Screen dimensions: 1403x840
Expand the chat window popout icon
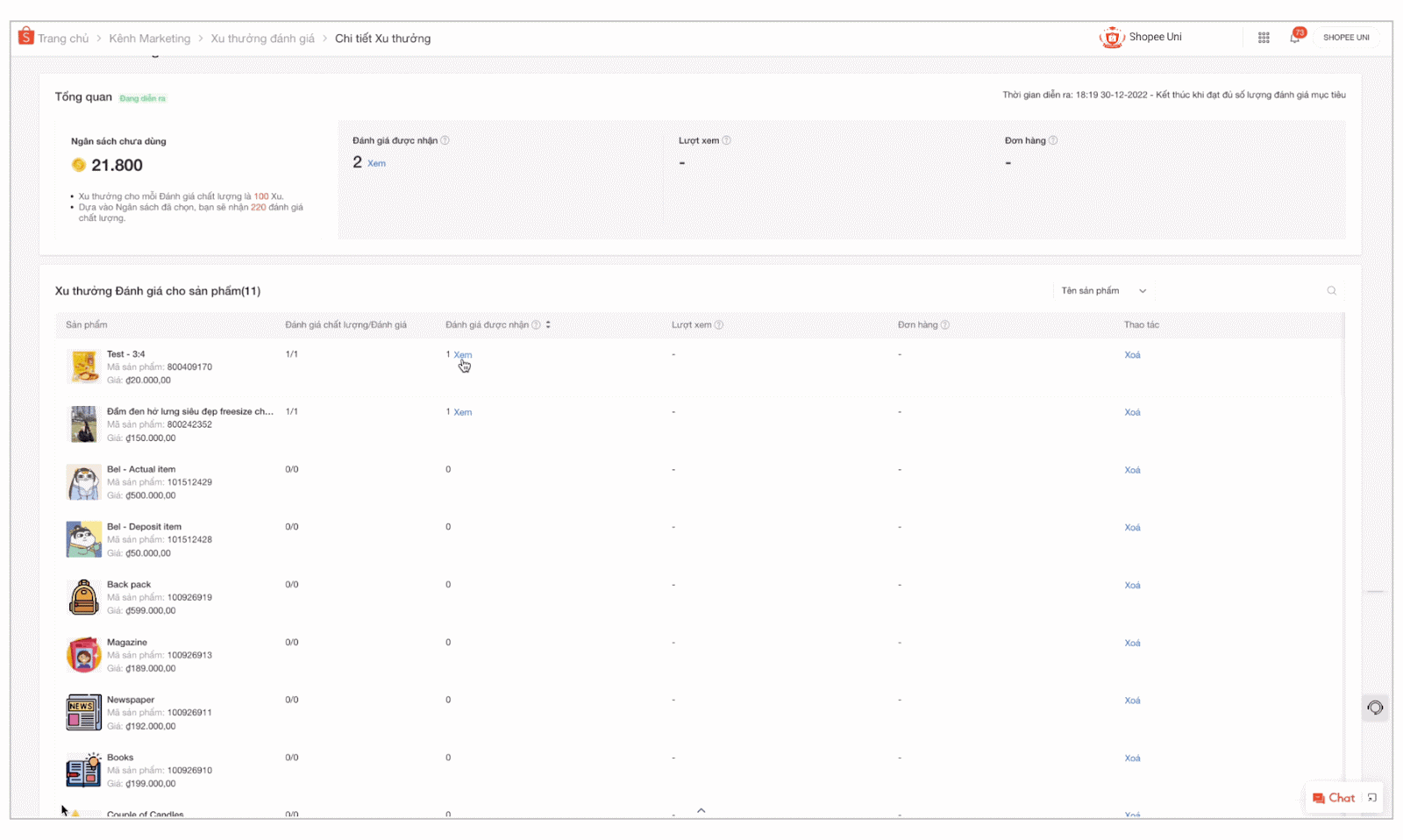coord(1372,798)
